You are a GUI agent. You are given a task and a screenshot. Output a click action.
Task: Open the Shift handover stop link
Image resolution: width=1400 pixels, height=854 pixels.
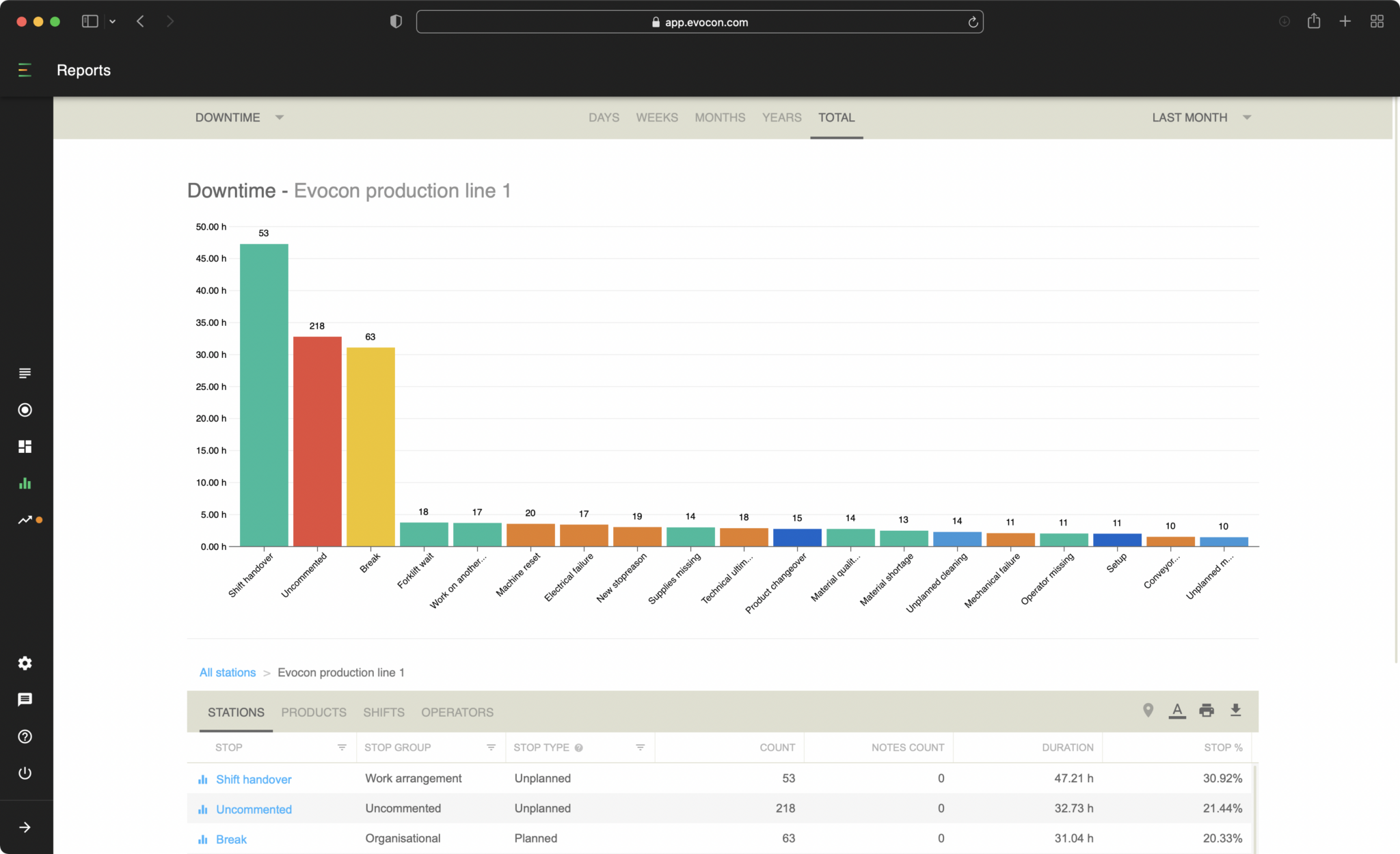coord(253,779)
